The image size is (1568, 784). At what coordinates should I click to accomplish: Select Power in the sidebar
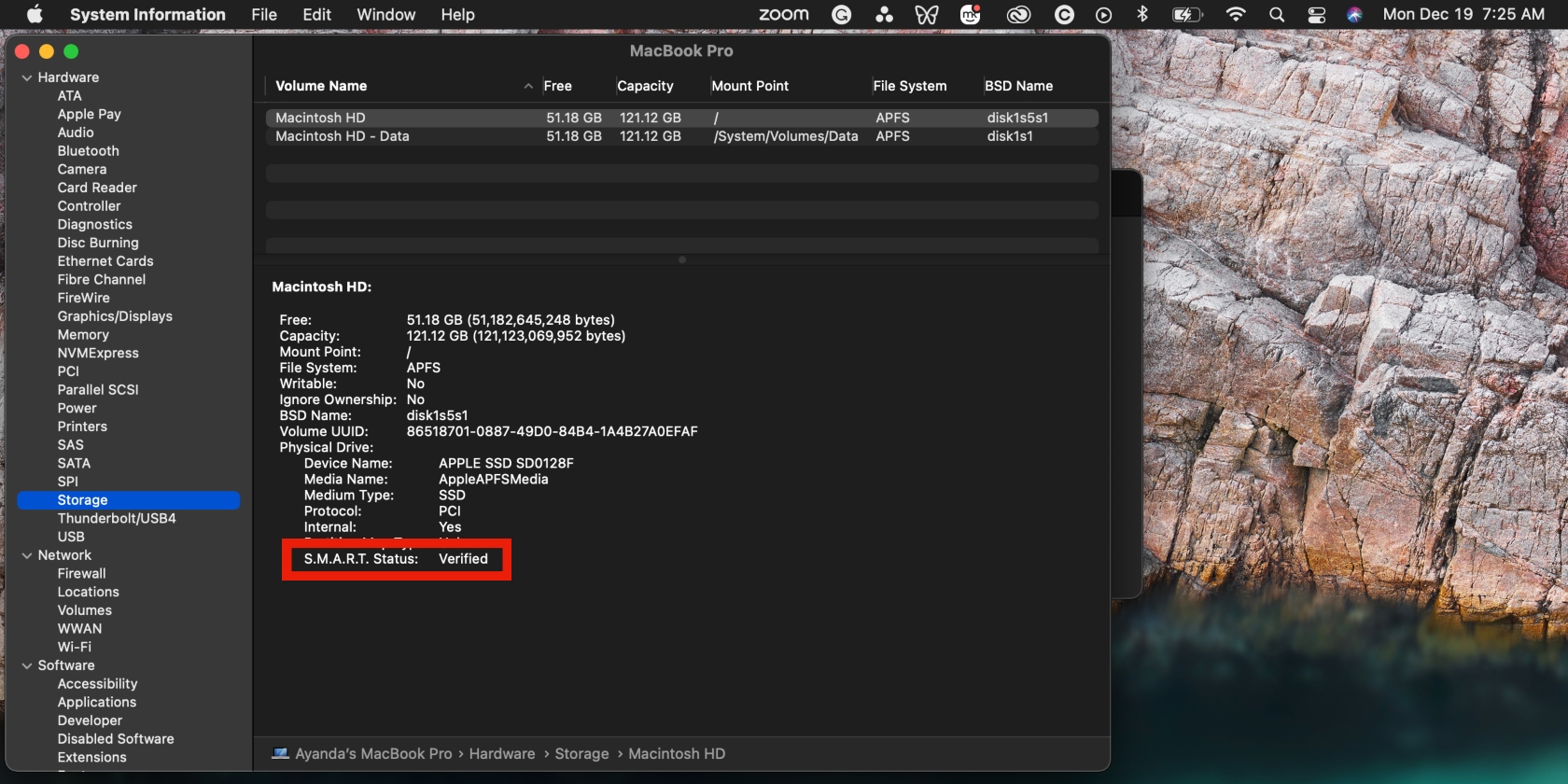point(77,408)
